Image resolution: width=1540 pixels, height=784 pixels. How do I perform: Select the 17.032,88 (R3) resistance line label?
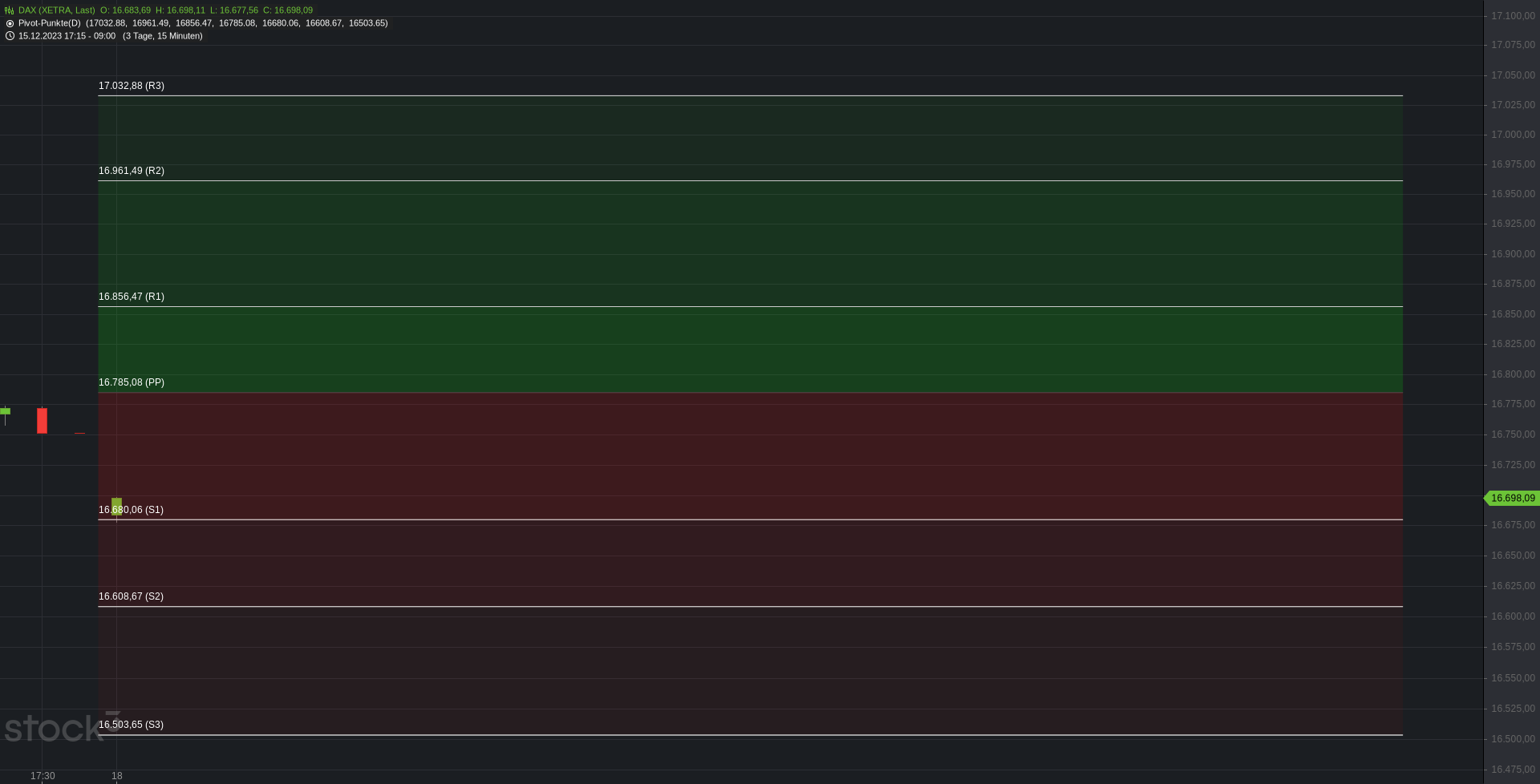[x=132, y=86]
